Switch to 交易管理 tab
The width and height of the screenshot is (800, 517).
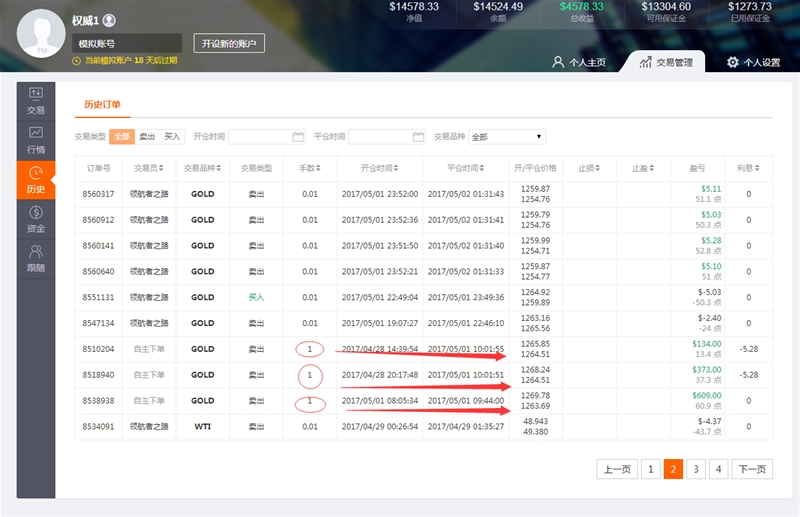(x=666, y=62)
